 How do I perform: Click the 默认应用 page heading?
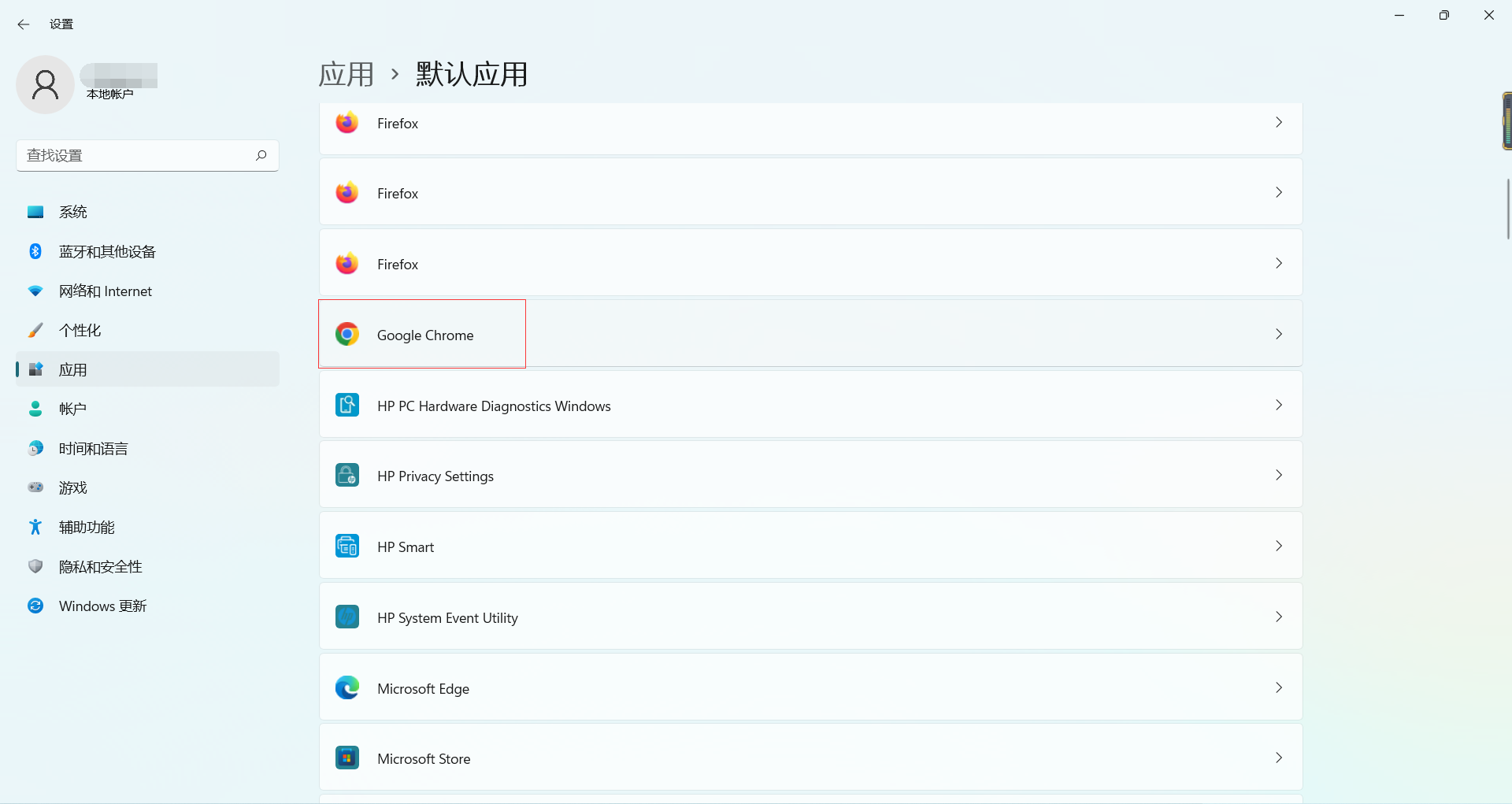(x=472, y=74)
